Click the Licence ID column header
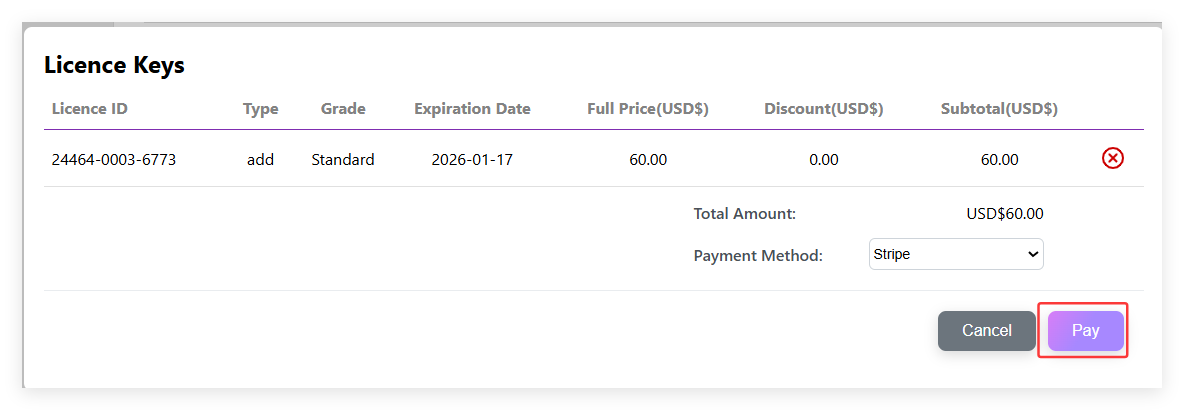The height and width of the screenshot is (410, 1184). 90,109
